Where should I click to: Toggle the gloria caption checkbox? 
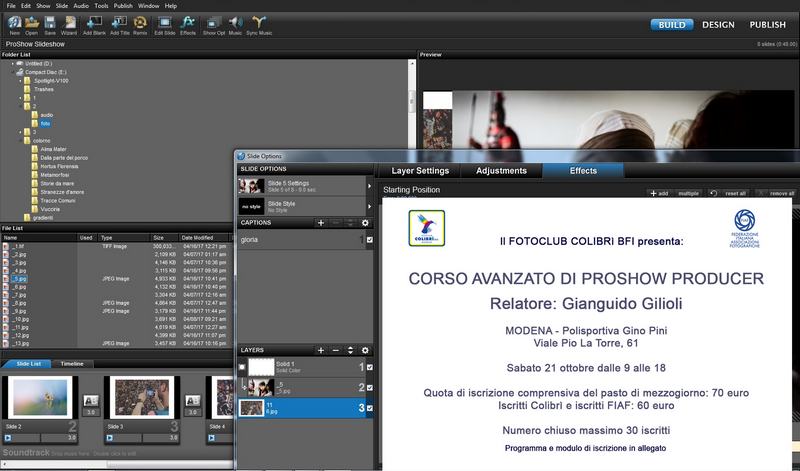[x=369, y=240]
